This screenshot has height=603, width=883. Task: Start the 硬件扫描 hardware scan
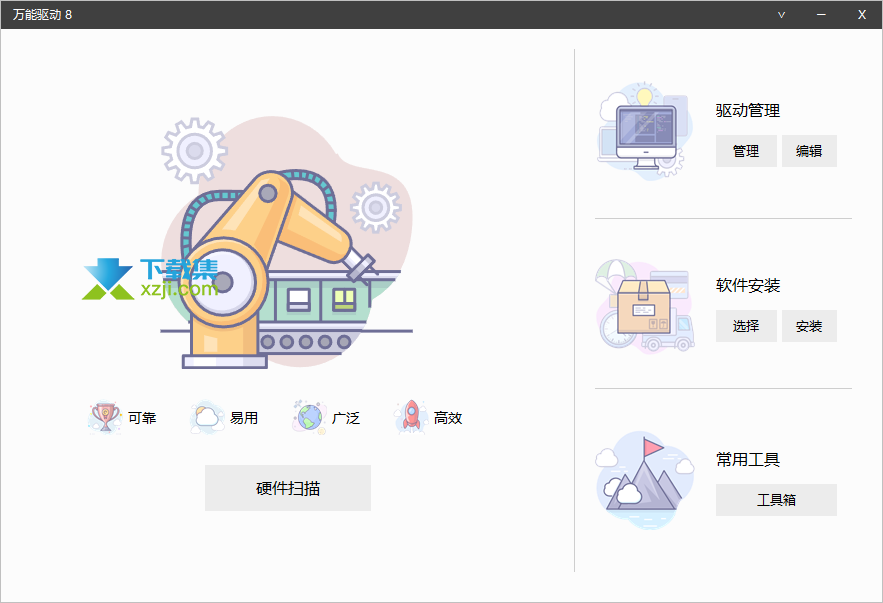[x=288, y=488]
